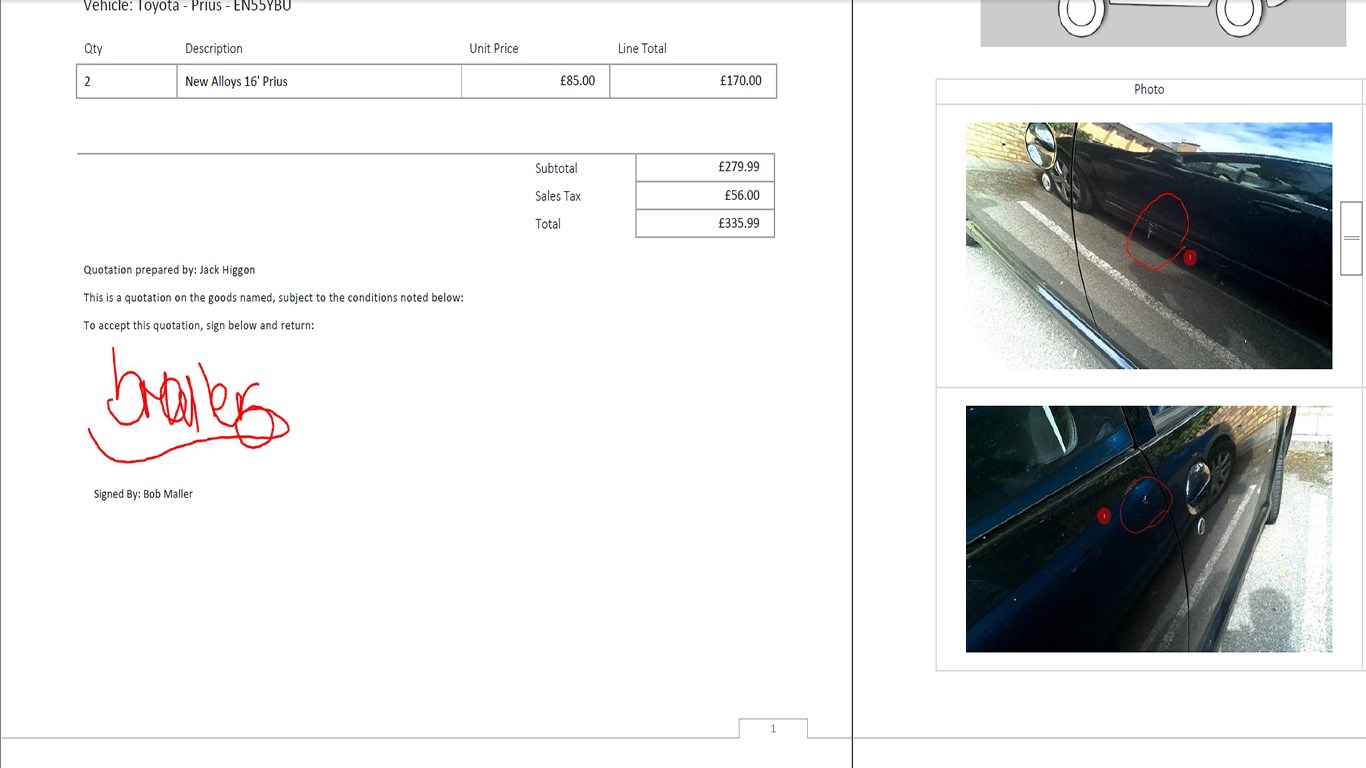Click the red marker dot on the first car photo

click(x=1189, y=257)
